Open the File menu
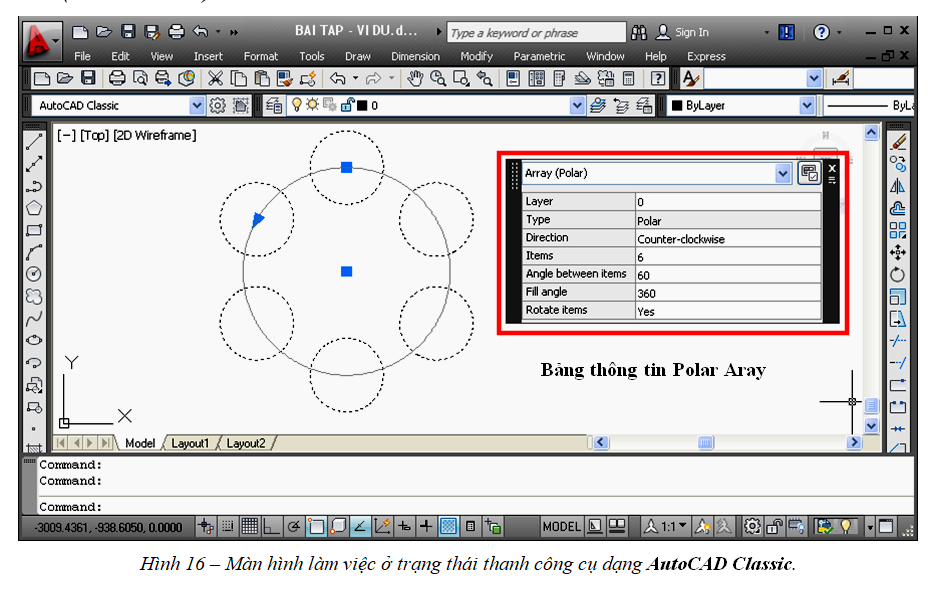The image size is (942, 593). (x=82, y=56)
